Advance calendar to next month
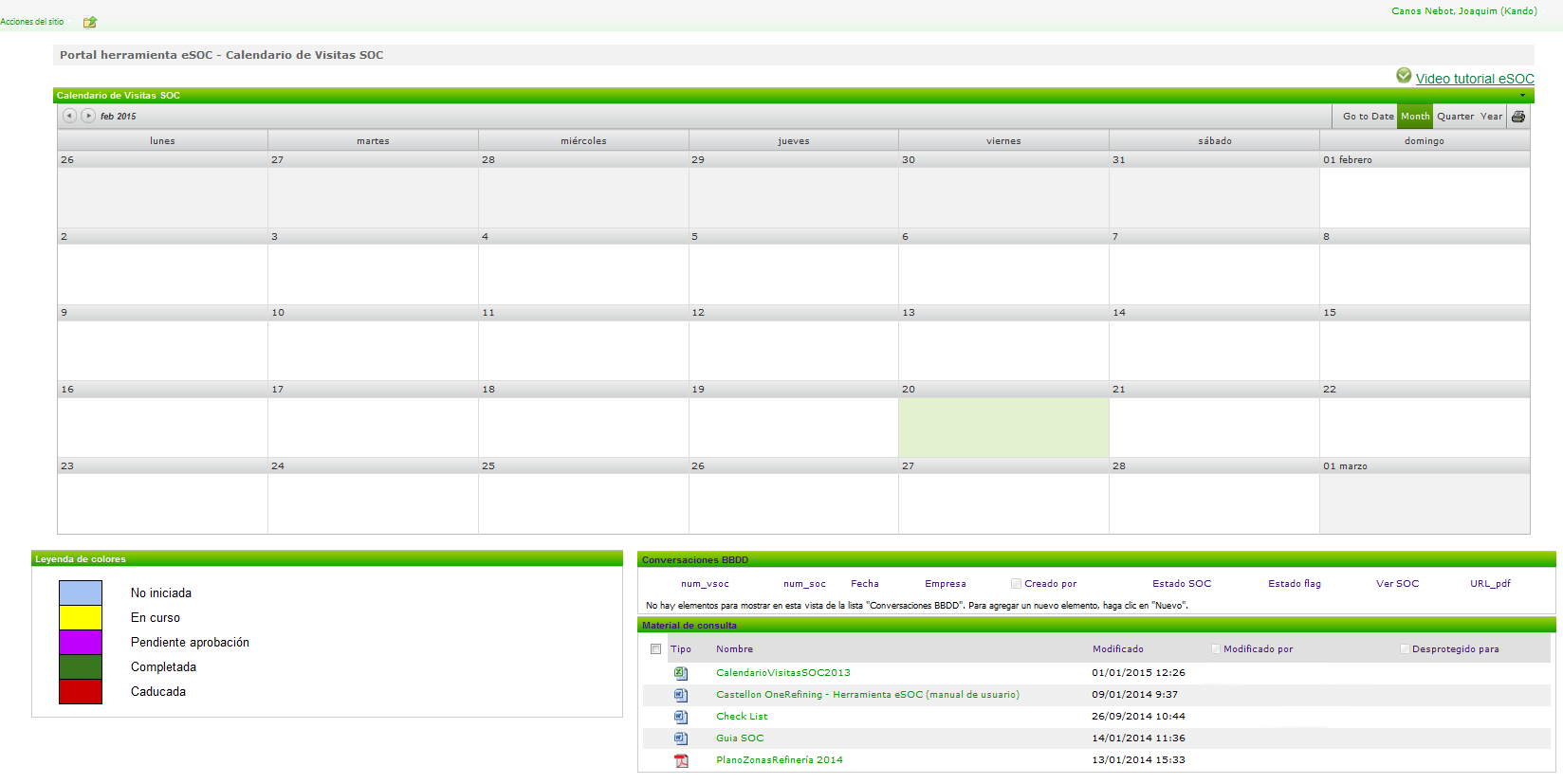 click(x=88, y=116)
